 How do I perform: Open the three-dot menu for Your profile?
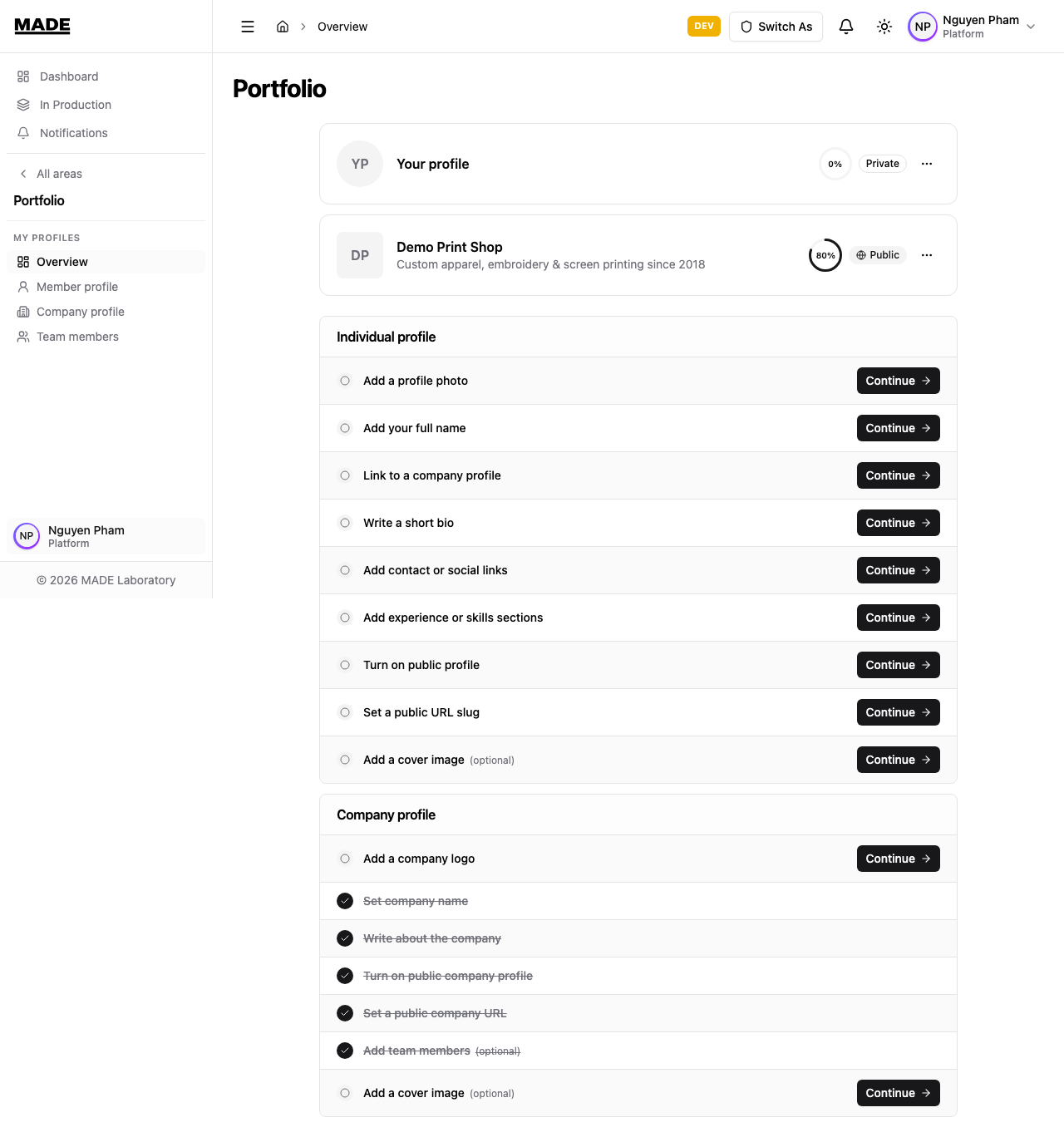click(x=927, y=164)
